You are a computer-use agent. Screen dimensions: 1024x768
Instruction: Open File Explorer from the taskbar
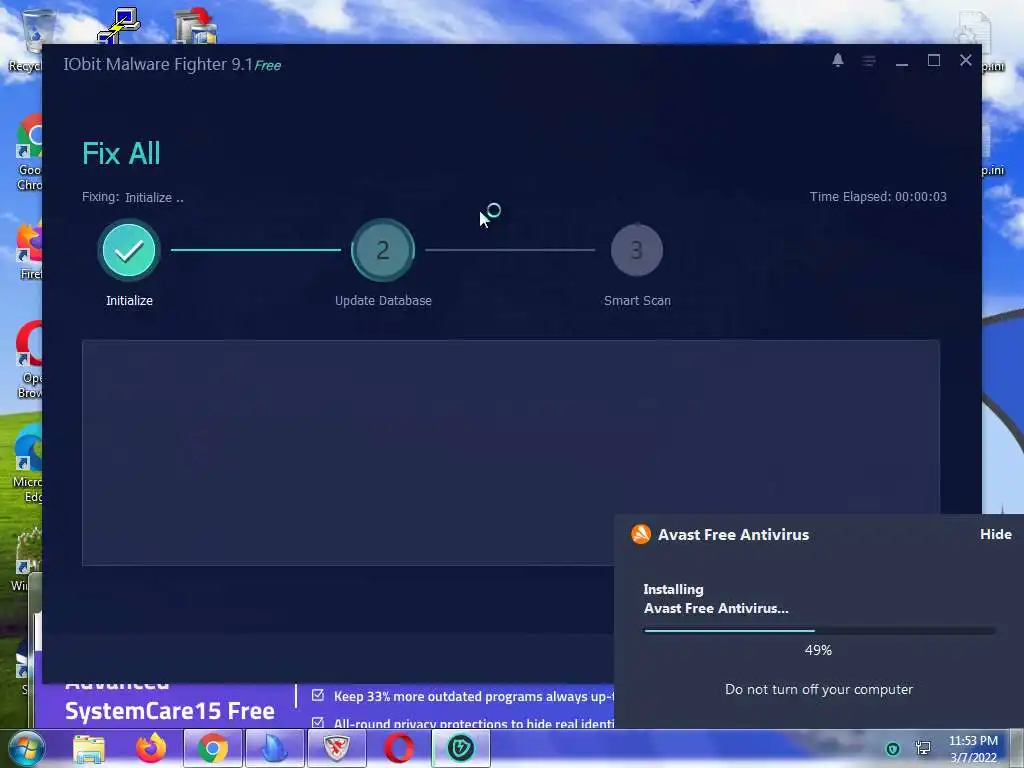pos(89,748)
